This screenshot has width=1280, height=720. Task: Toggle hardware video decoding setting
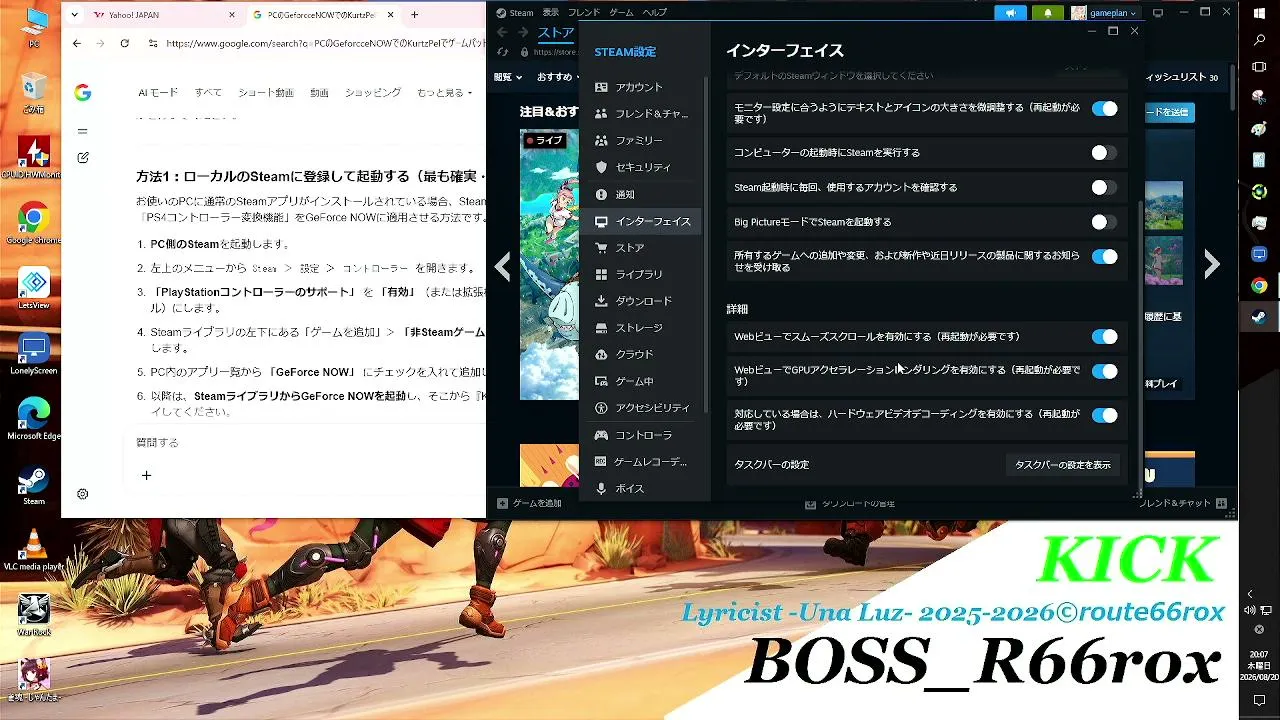pos(1104,415)
